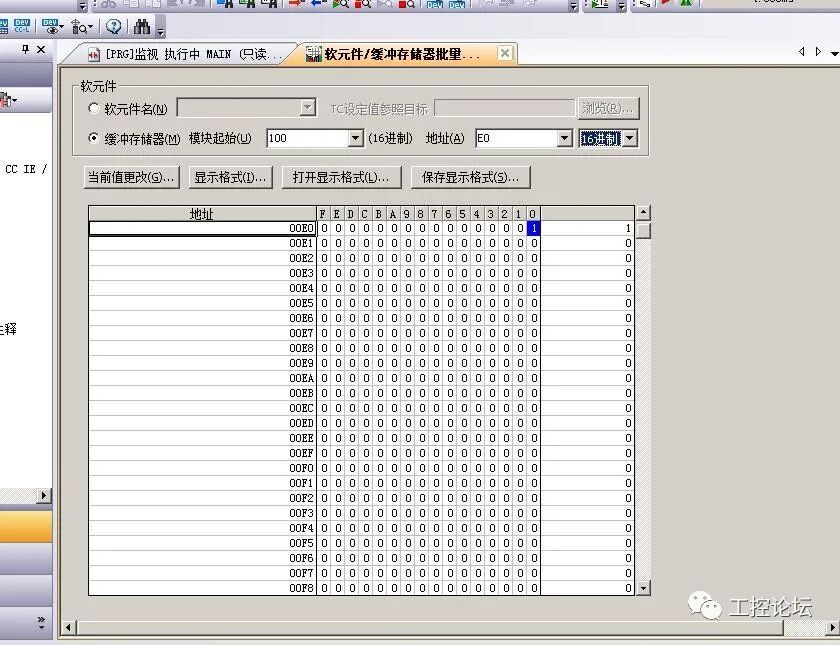
Task: Click the table scrollbar up arrow
Action: [x=643, y=213]
